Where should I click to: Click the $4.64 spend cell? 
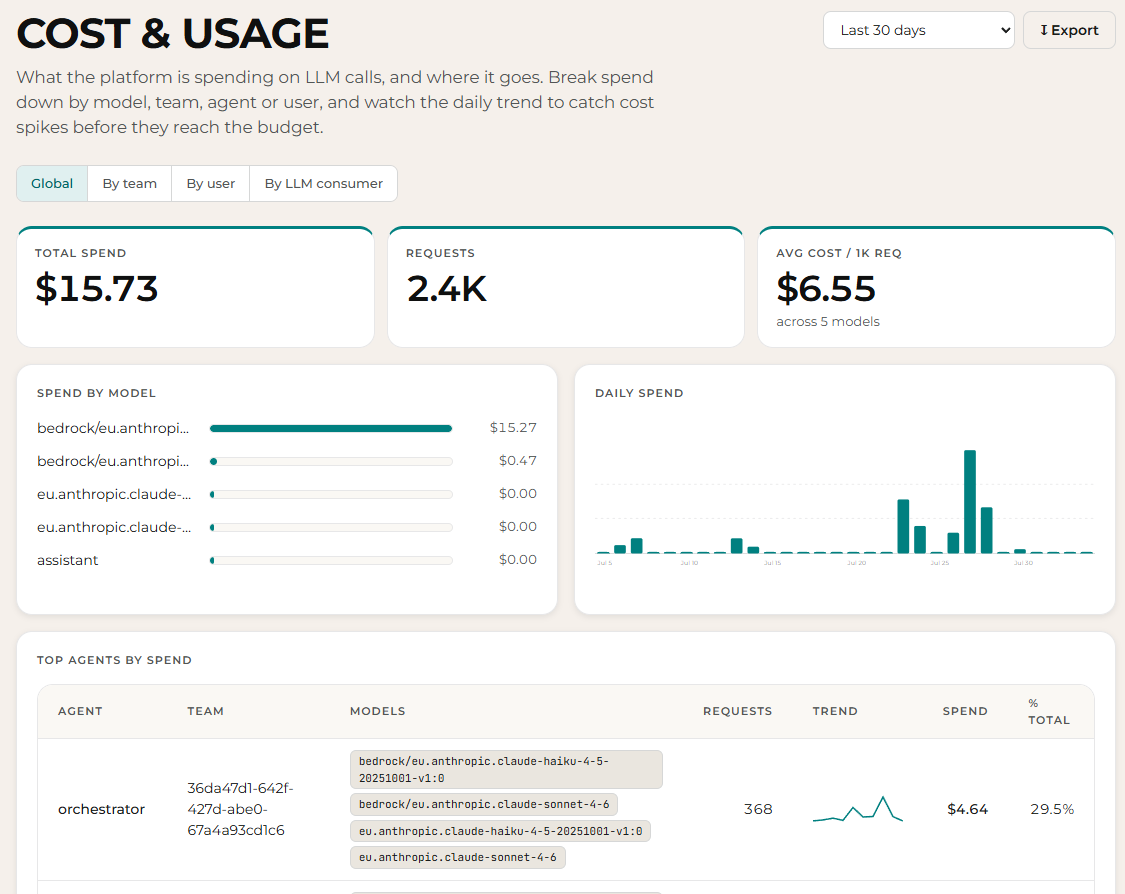(x=967, y=809)
